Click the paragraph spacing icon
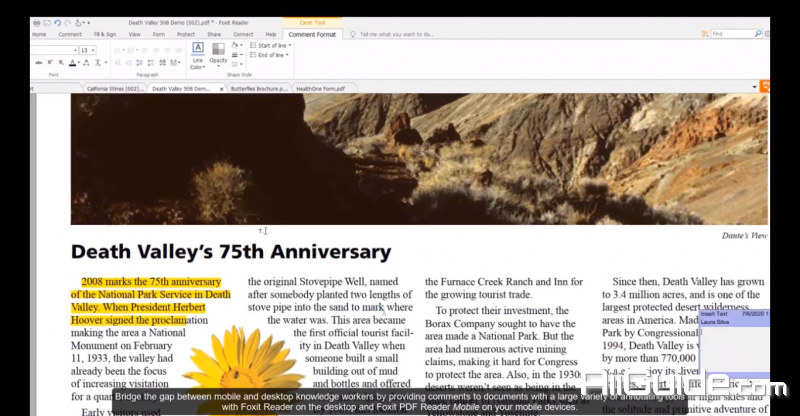The height and width of the screenshot is (416, 800). (151, 62)
